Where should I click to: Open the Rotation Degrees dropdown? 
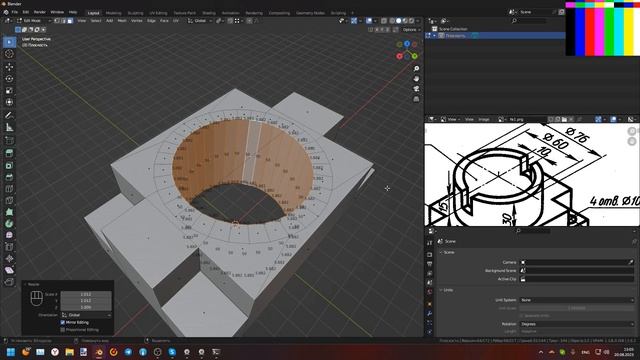(x=577, y=324)
